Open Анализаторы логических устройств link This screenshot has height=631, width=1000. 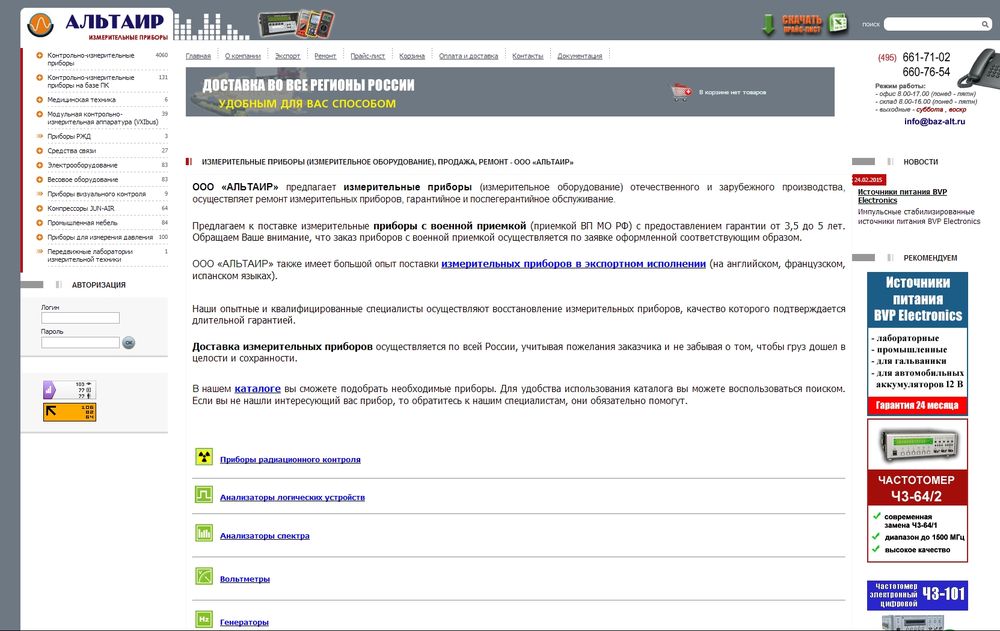pyautogui.click(x=292, y=497)
